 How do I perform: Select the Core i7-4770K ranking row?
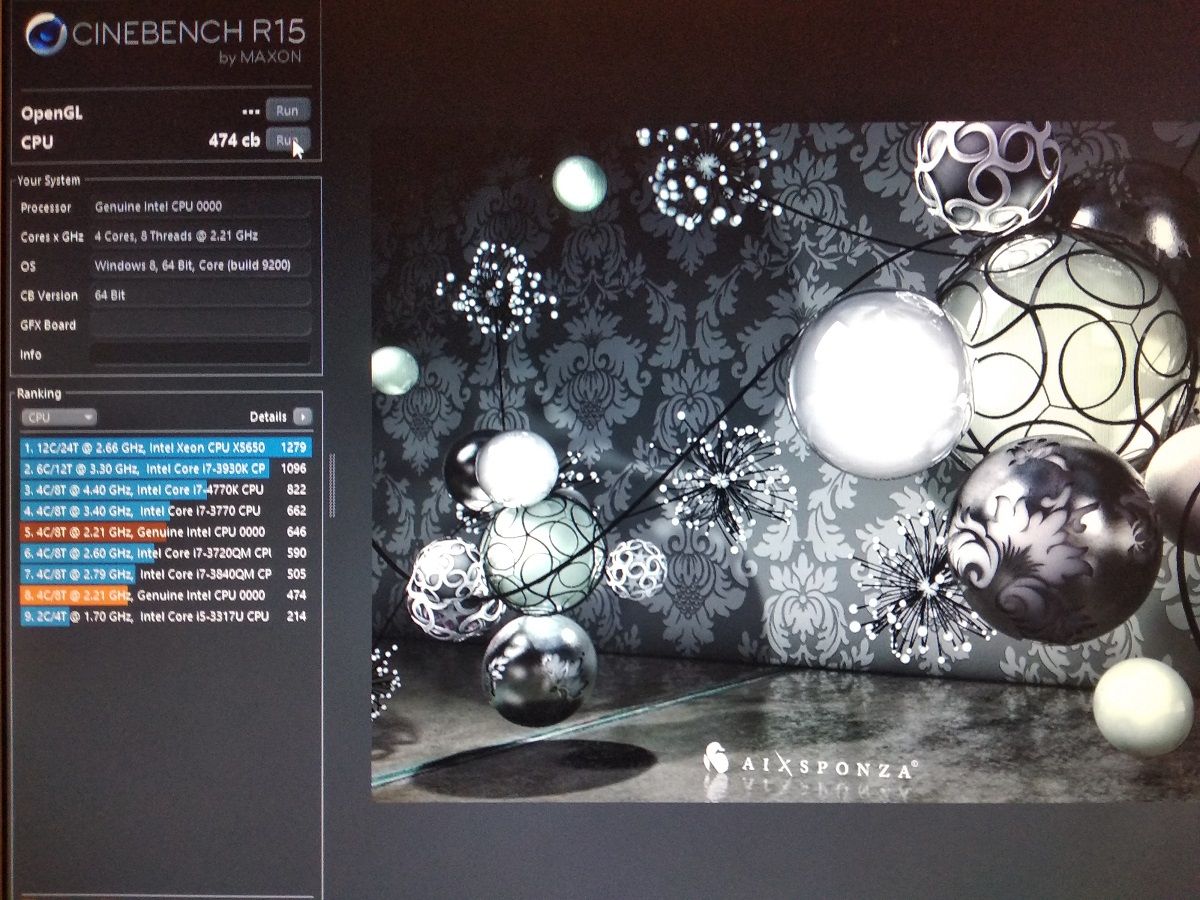pyautogui.click(x=167, y=490)
